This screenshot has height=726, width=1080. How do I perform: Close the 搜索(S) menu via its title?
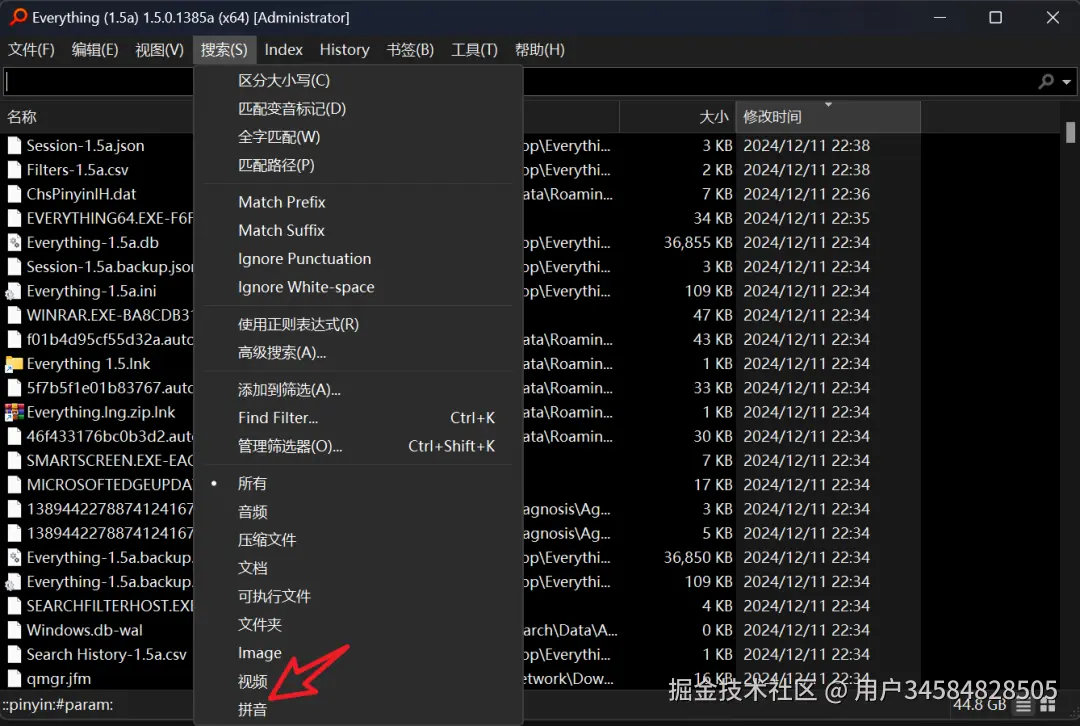224,50
